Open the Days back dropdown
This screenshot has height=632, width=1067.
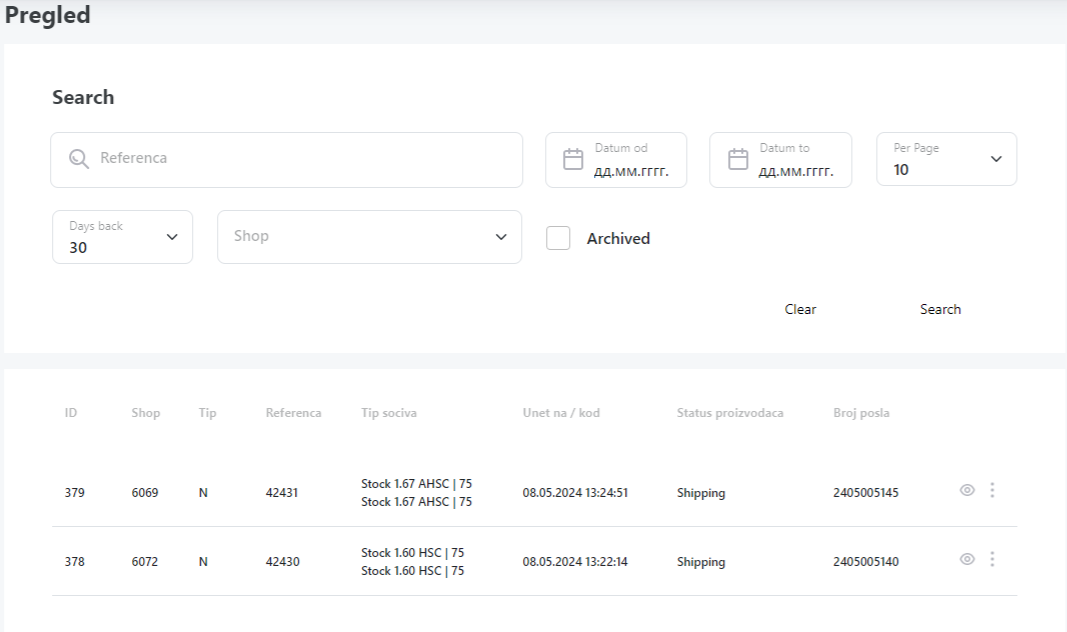122,237
